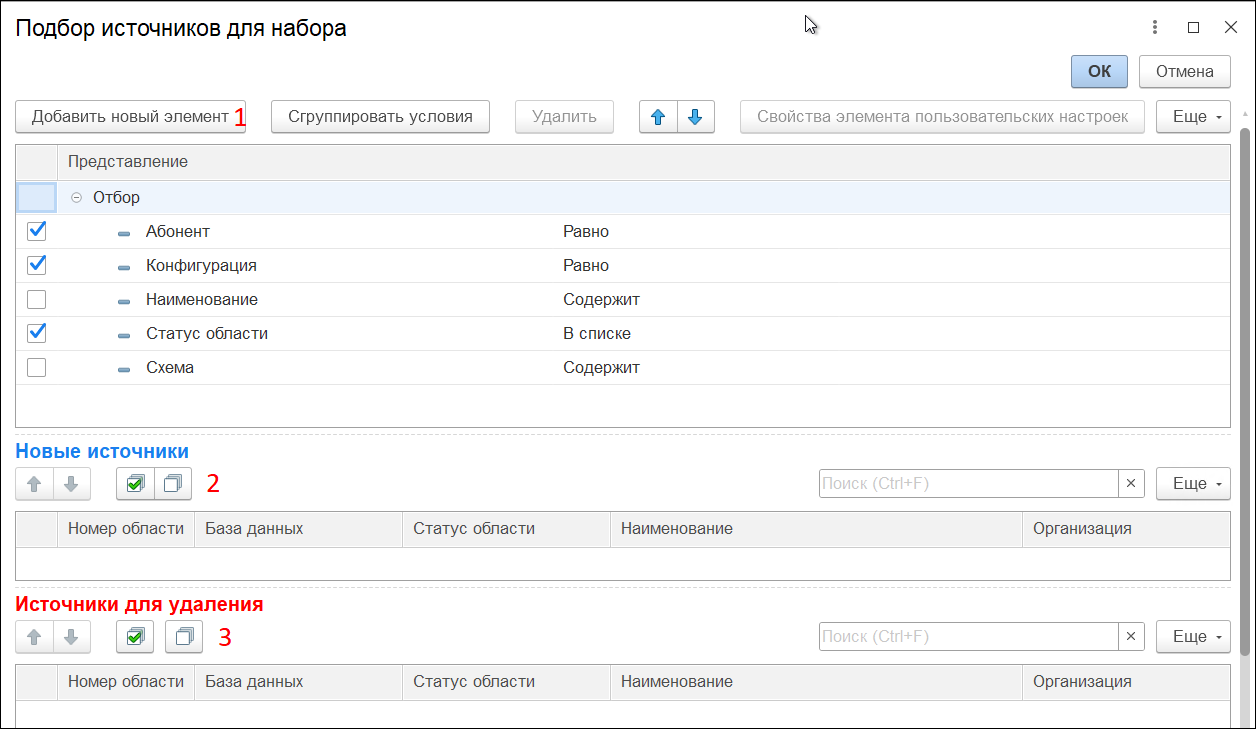Click the dash icon next to Абонент

(124, 233)
